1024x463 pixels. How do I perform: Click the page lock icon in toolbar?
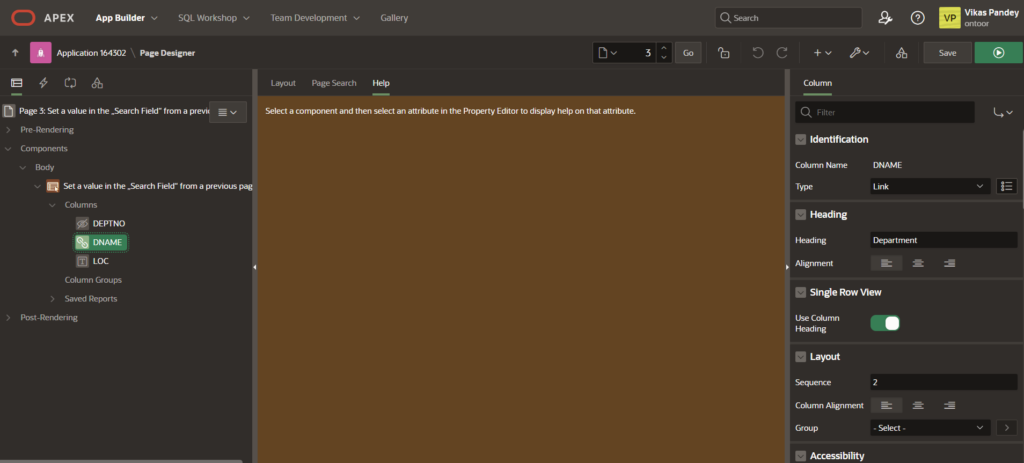[x=723, y=53]
